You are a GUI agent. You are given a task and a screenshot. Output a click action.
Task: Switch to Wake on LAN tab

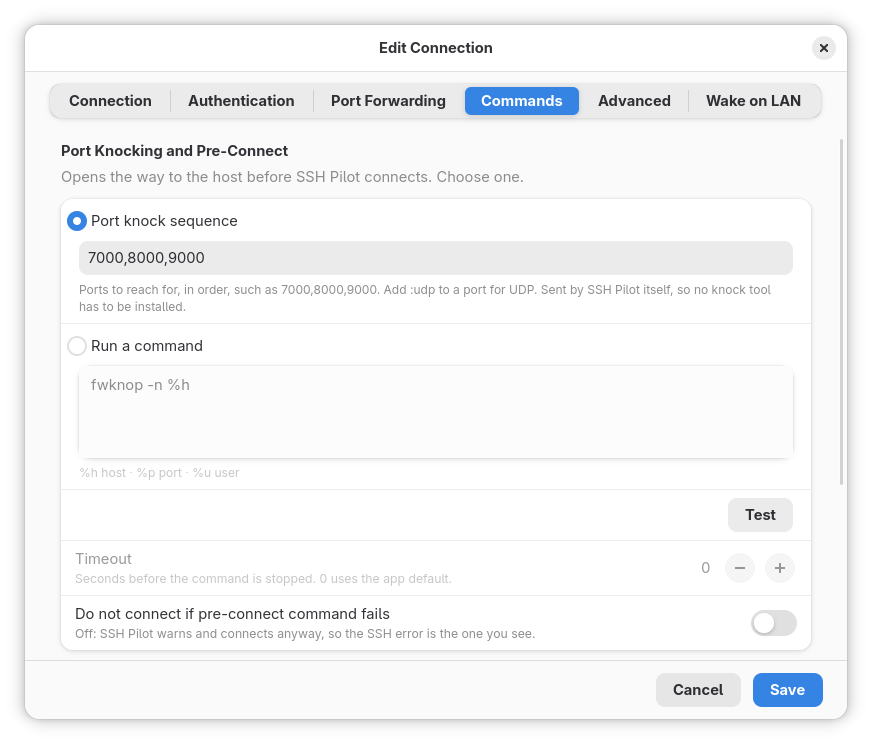tap(754, 101)
